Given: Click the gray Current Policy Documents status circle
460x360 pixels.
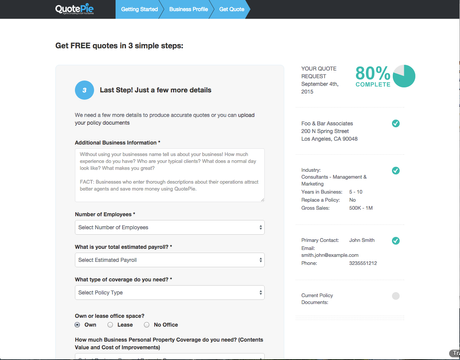Looking at the screenshot, I should coord(396,296).
